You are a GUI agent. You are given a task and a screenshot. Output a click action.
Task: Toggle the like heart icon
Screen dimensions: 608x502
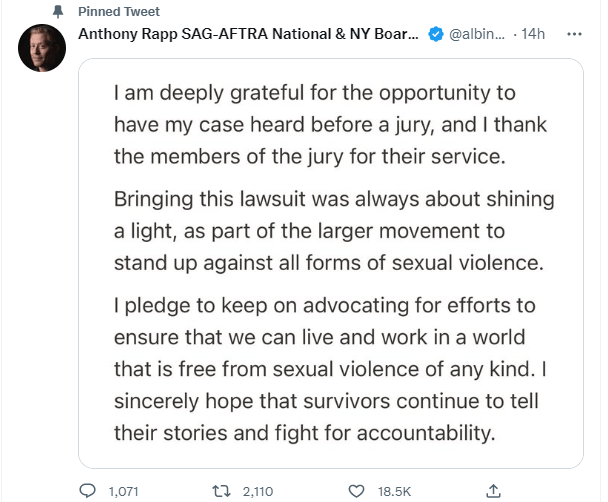coord(357,490)
